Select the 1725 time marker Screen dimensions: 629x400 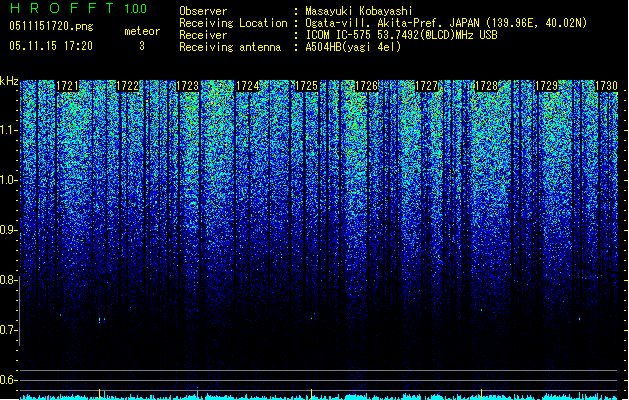tap(306, 86)
